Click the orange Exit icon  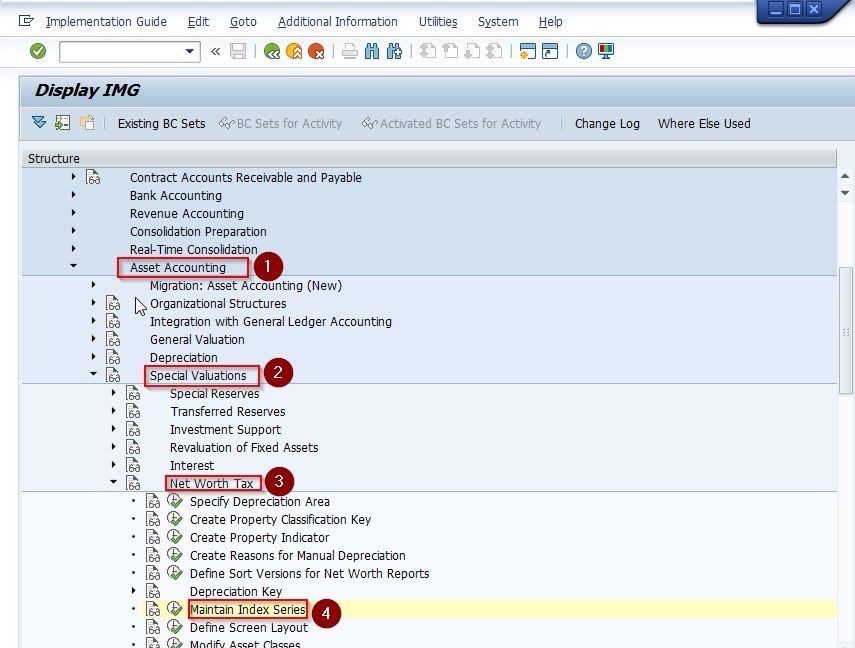pos(294,51)
